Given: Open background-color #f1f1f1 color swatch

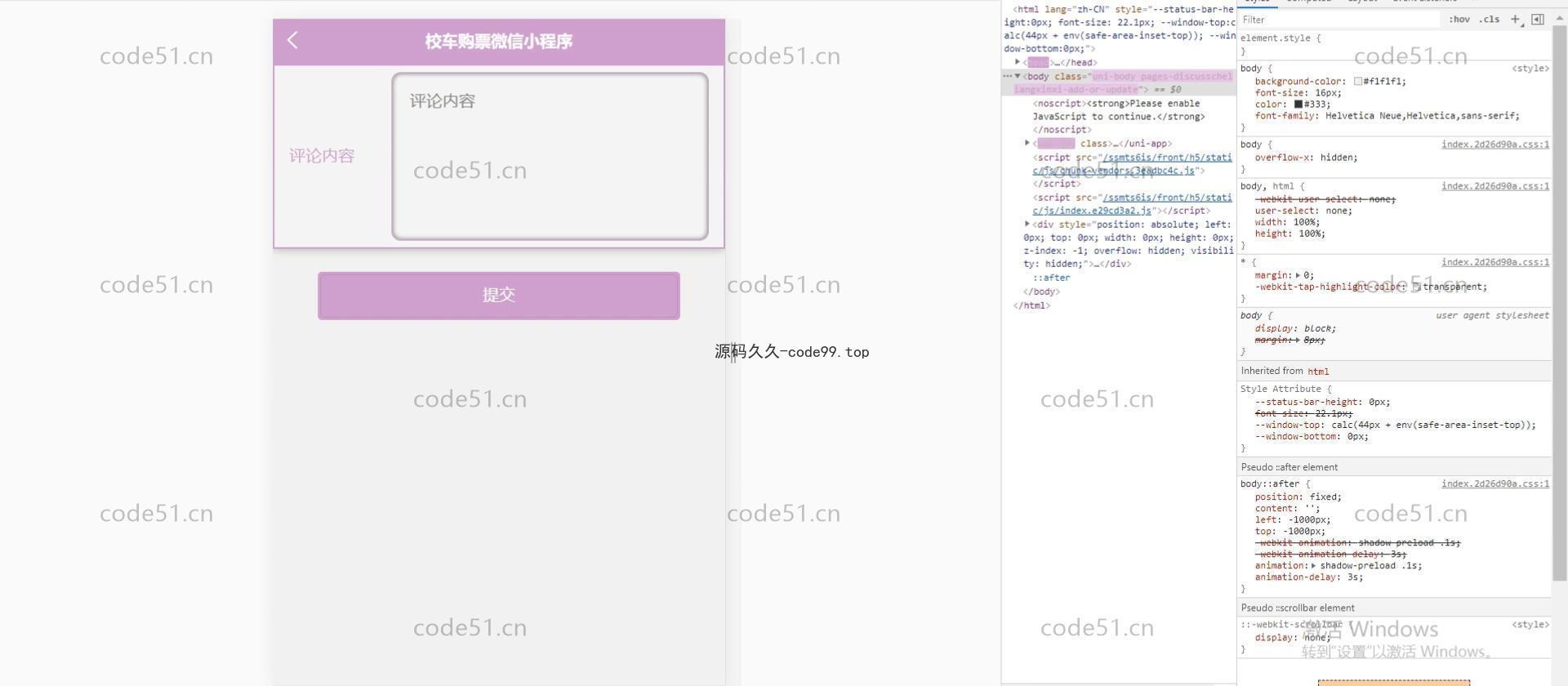Looking at the screenshot, I should tap(1357, 82).
